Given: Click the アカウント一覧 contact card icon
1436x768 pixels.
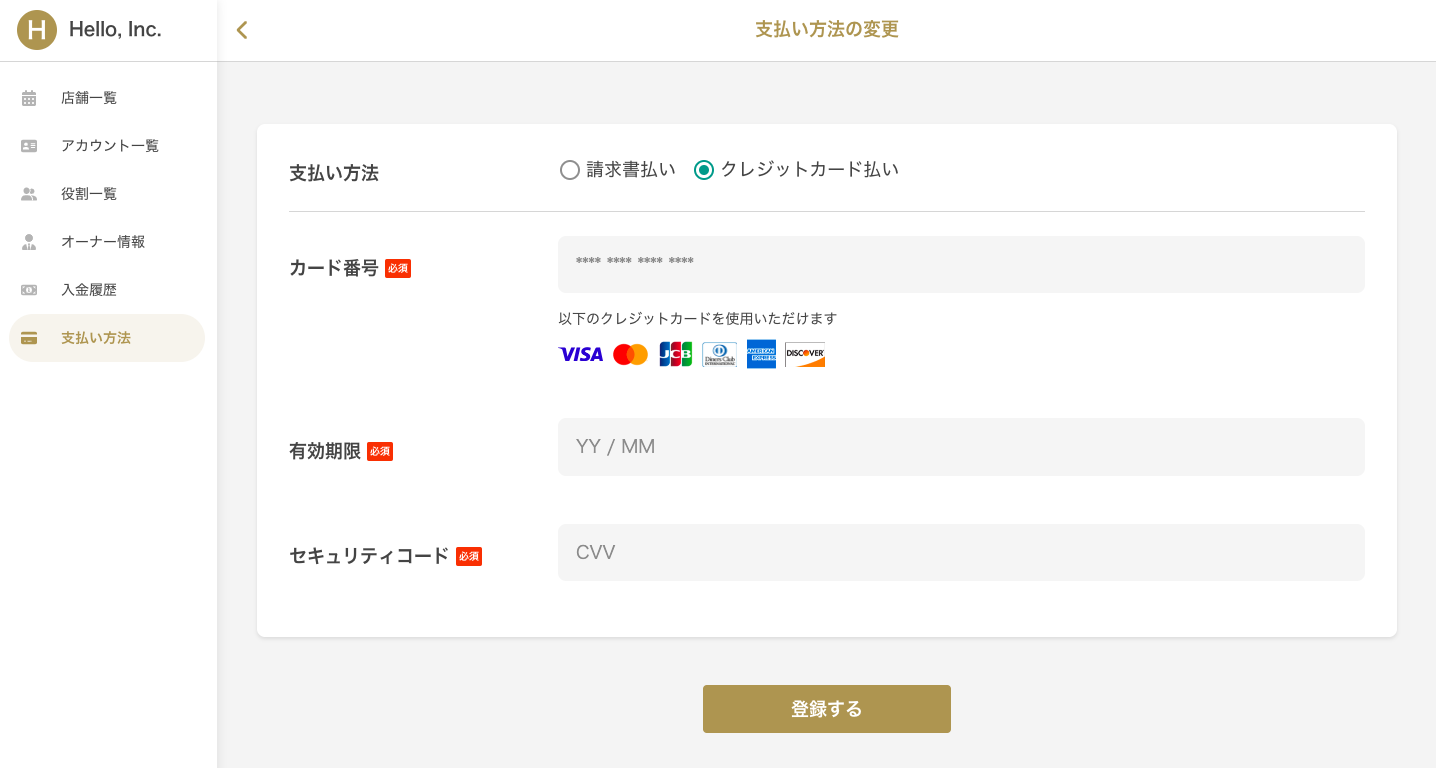Looking at the screenshot, I should pyautogui.click(x=27, y=145).
